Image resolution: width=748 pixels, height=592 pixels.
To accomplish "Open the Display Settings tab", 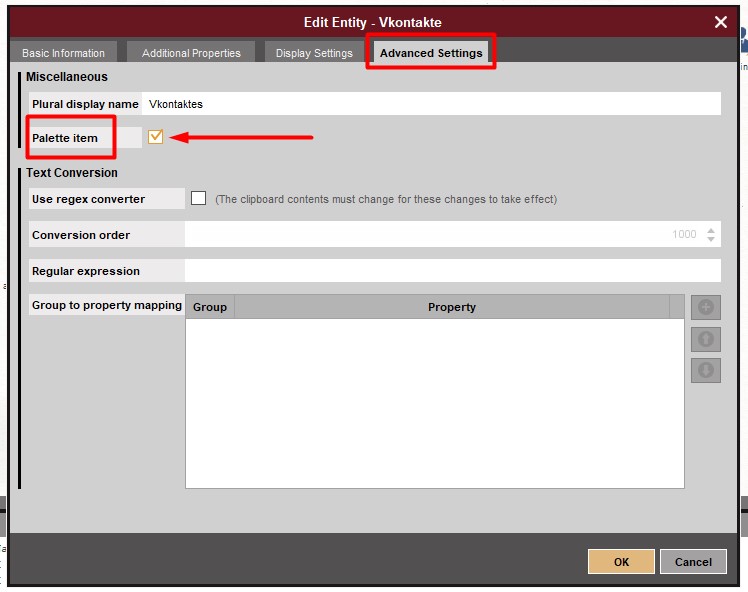I will pos(314,52).
